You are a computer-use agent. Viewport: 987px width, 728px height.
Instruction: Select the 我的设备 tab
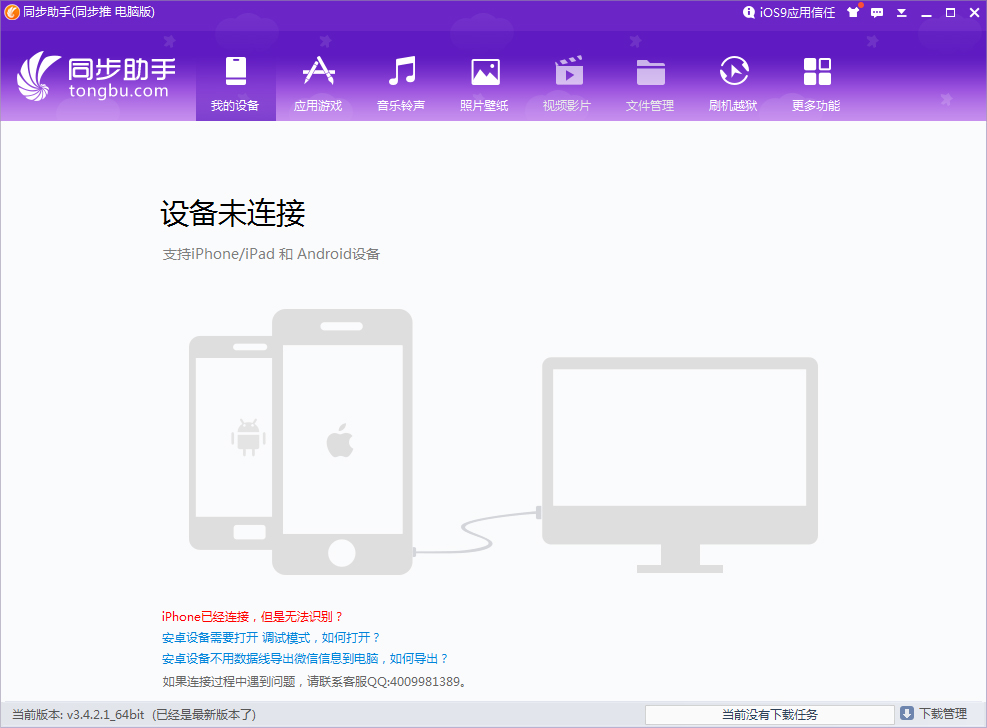click(235, 80)
